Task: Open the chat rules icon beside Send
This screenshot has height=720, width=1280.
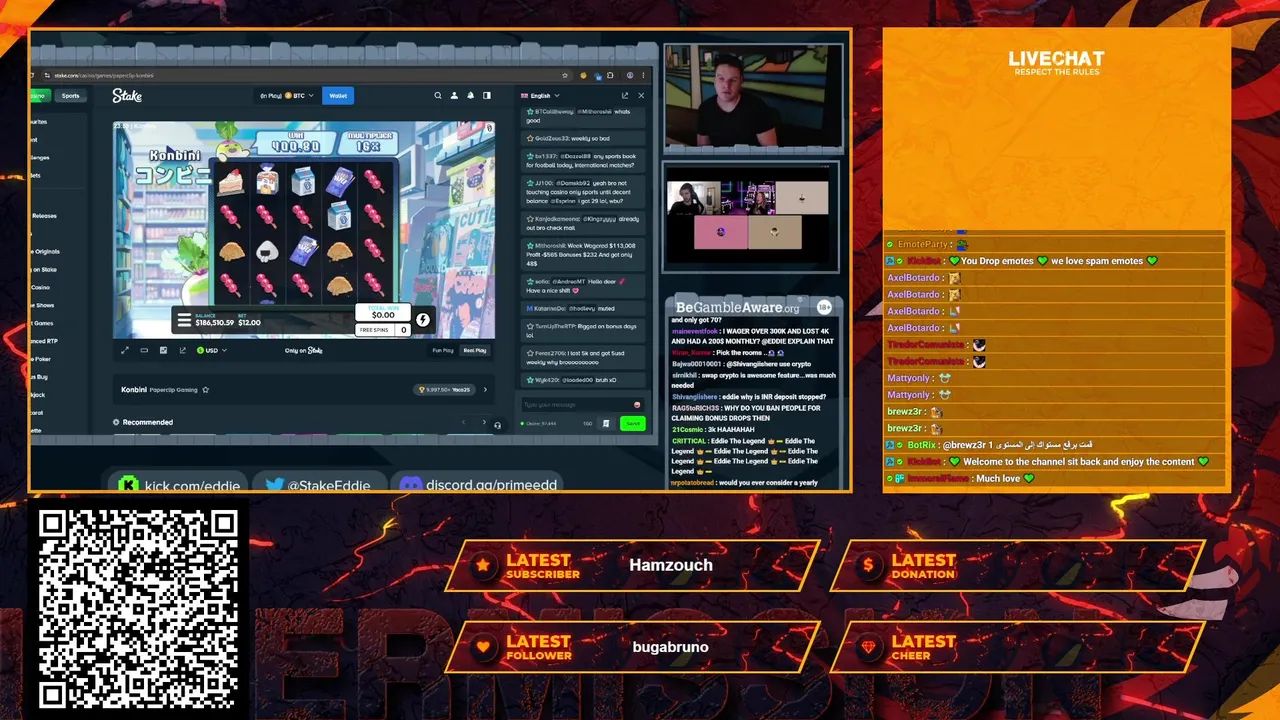Action: pos(606,424)
